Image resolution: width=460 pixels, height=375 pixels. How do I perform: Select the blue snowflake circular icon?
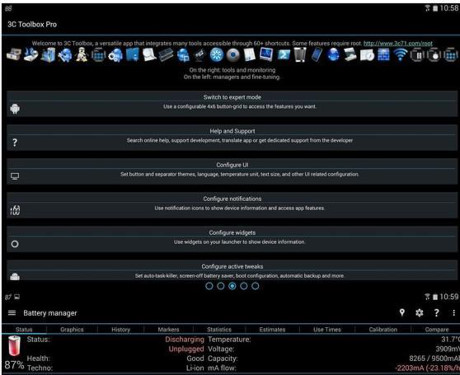[216, 55]
